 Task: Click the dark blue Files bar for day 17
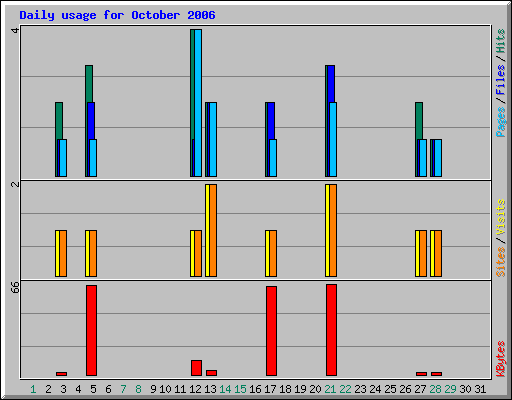click(271, 121)
